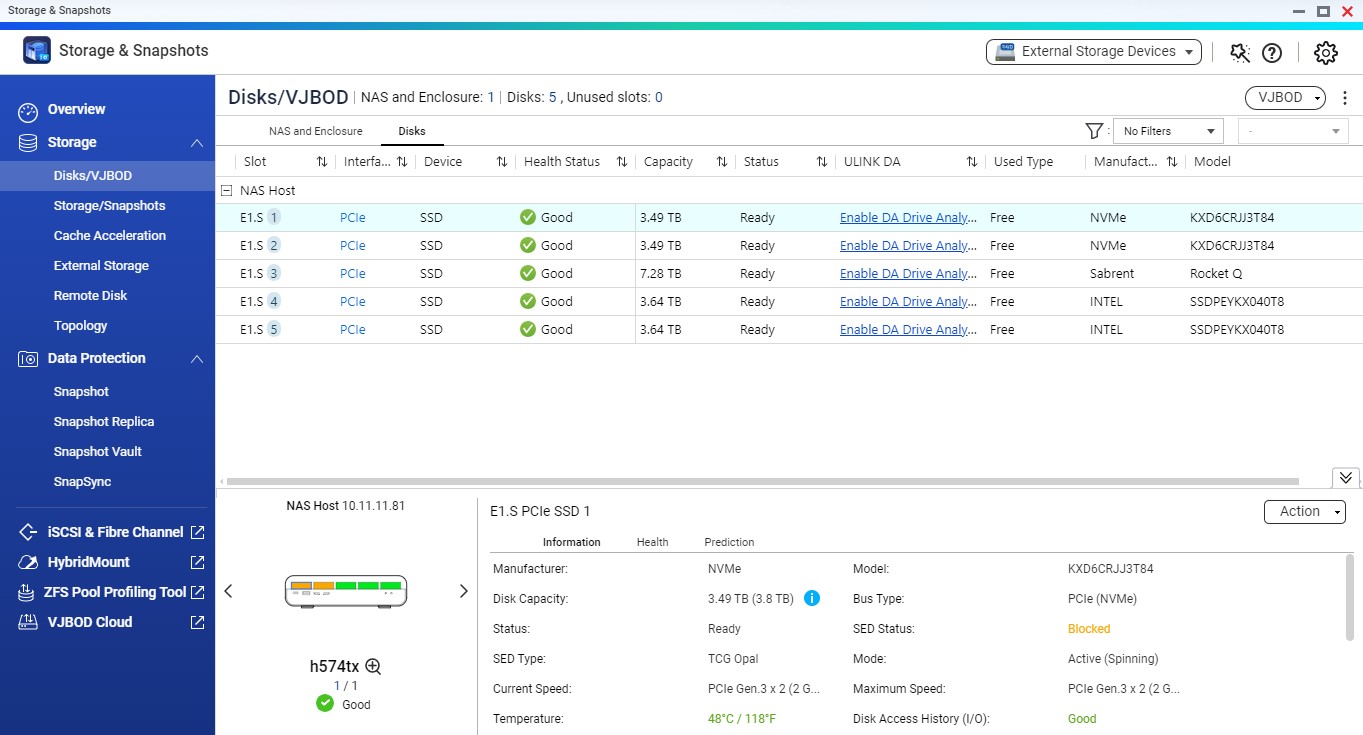Screen dimensions: 1363x735
Task: Click the filter funnel icon
Action: click(x=1094, y=131)
